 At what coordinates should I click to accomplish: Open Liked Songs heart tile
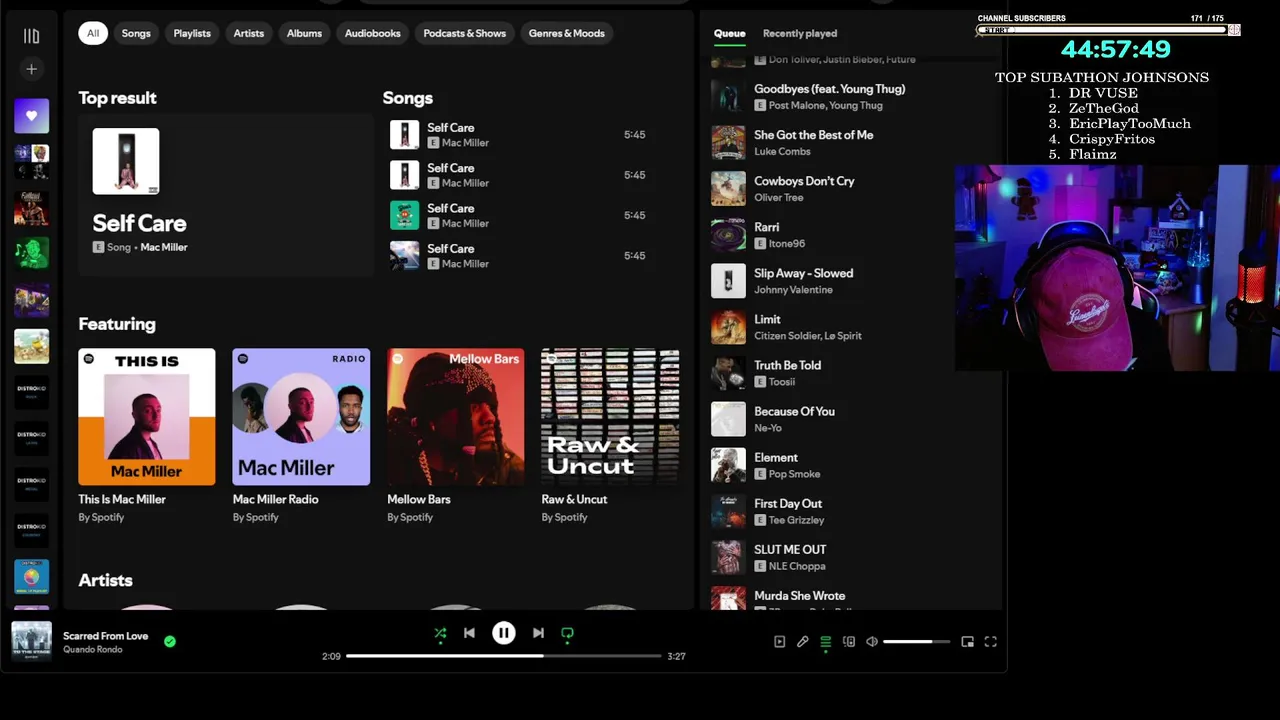(31, 116)
